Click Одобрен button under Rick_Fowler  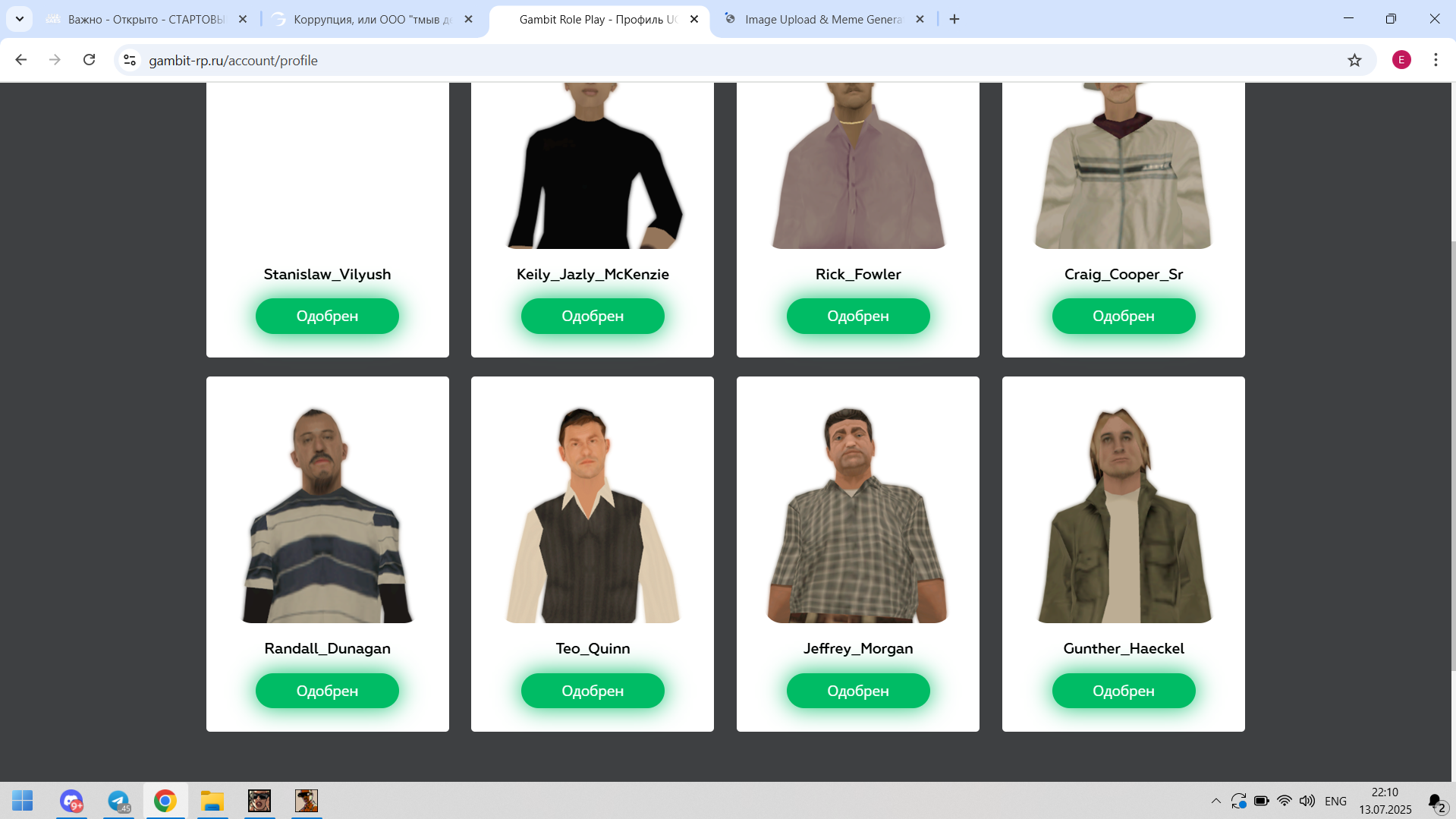coord(858,316)
